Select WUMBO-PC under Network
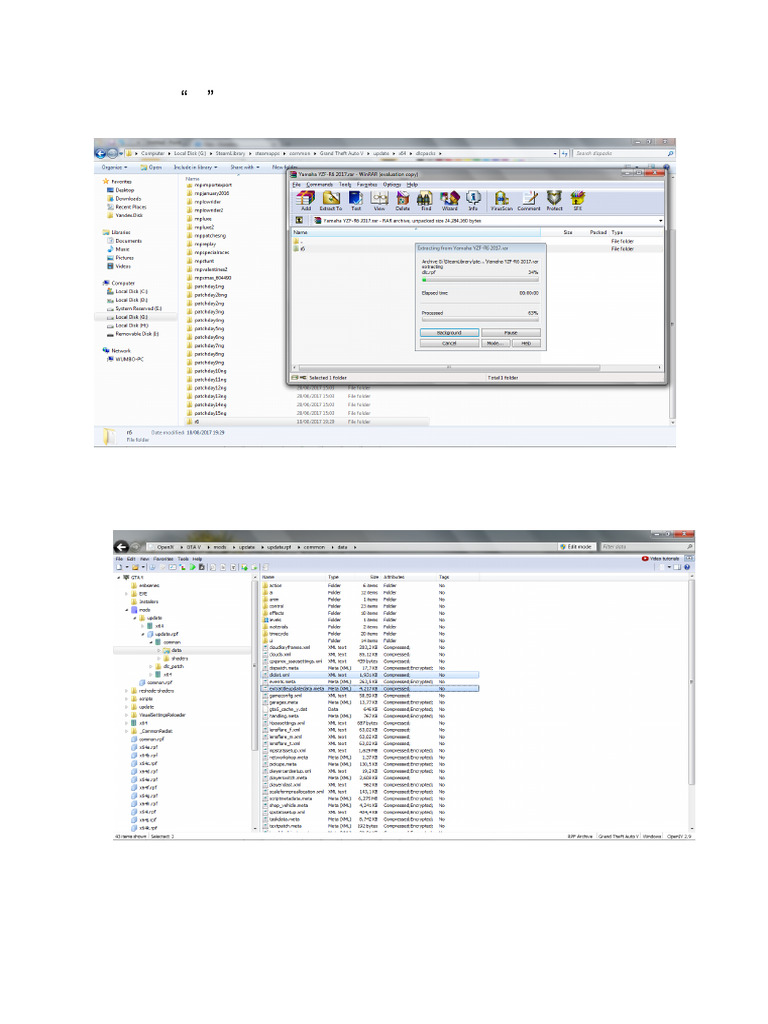 pyautogui.click(x=125, y=359)
